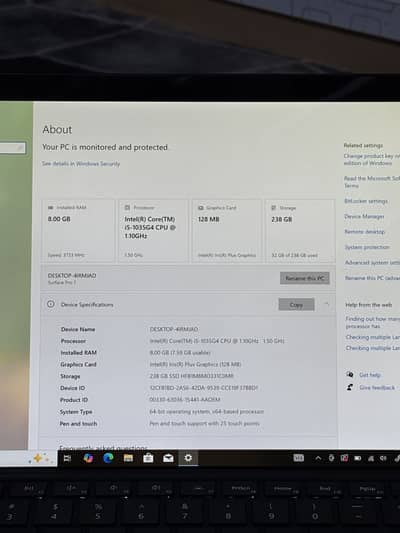Click the Settings search box
Viewport: 400px width, 533px height.
tap(13, 148)
